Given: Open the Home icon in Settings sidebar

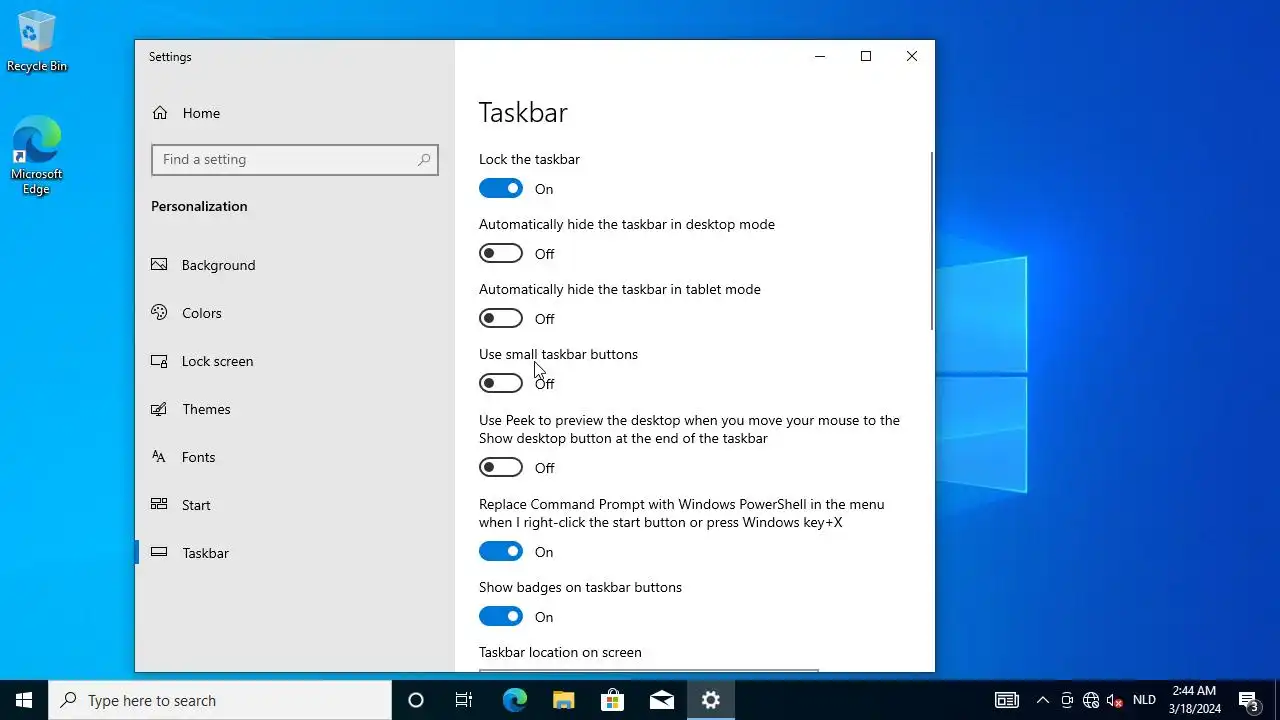Looking at the screenshot, I should (160, 113).
